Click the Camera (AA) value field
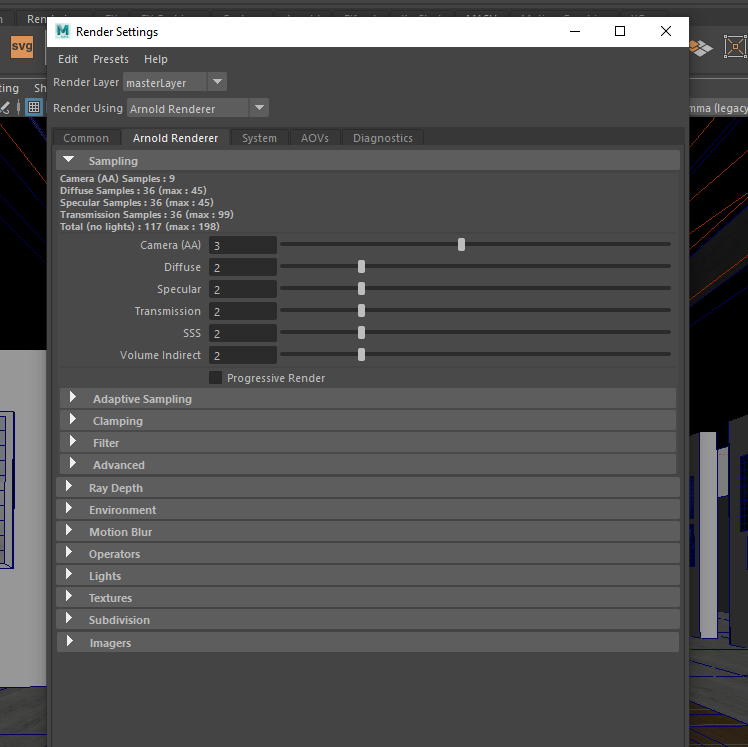748x747 pixels. tap(243, 245)
